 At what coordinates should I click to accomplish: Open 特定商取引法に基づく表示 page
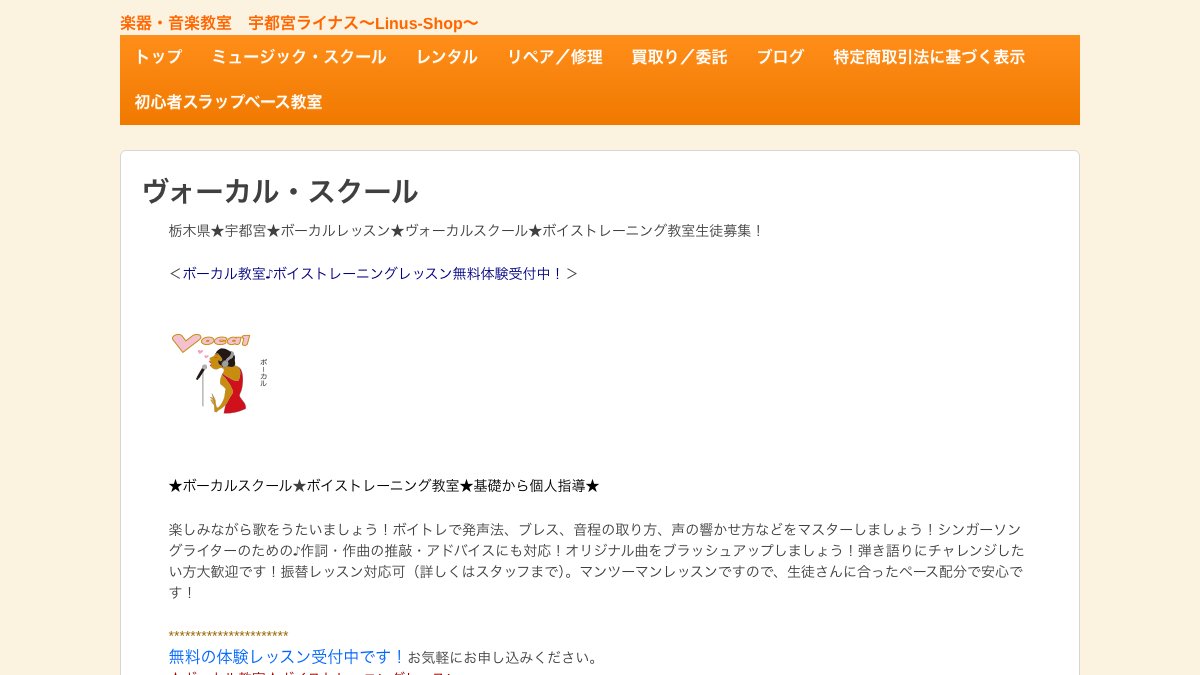[x=929, y=57]
